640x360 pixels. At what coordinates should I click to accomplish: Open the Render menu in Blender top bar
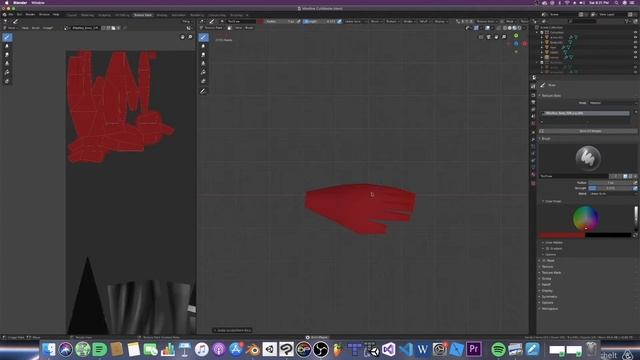pyautogui.click(x=30, y=15)
